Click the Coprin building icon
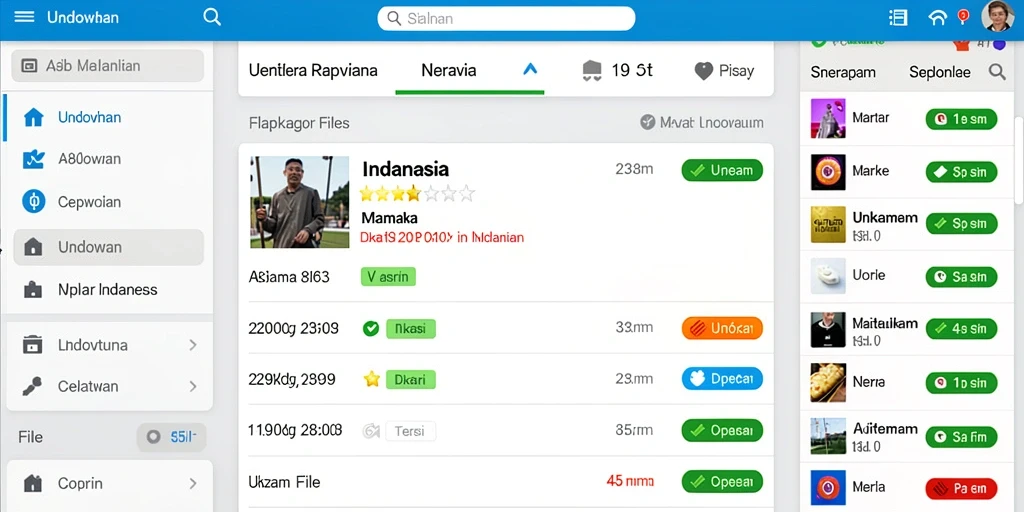 pos(33,483)
